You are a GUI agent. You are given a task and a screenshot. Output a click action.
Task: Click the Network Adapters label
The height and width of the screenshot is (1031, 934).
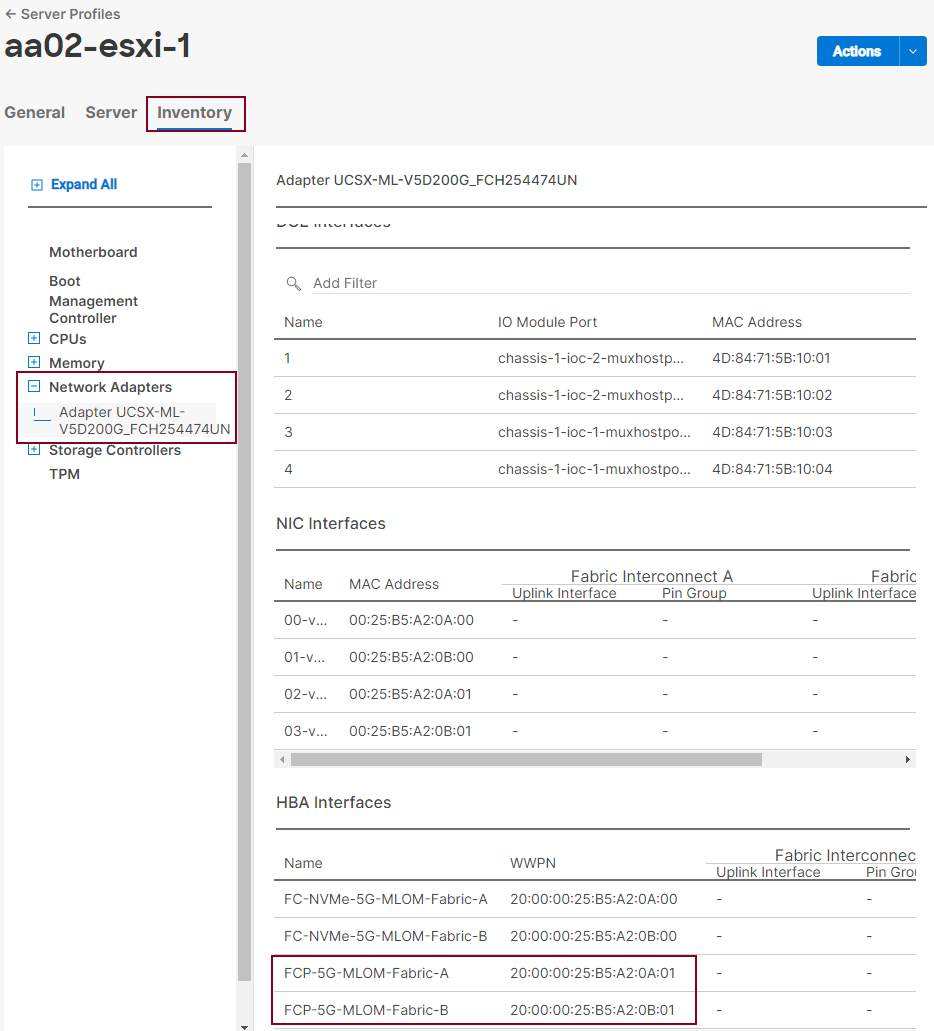pos(111,387)
